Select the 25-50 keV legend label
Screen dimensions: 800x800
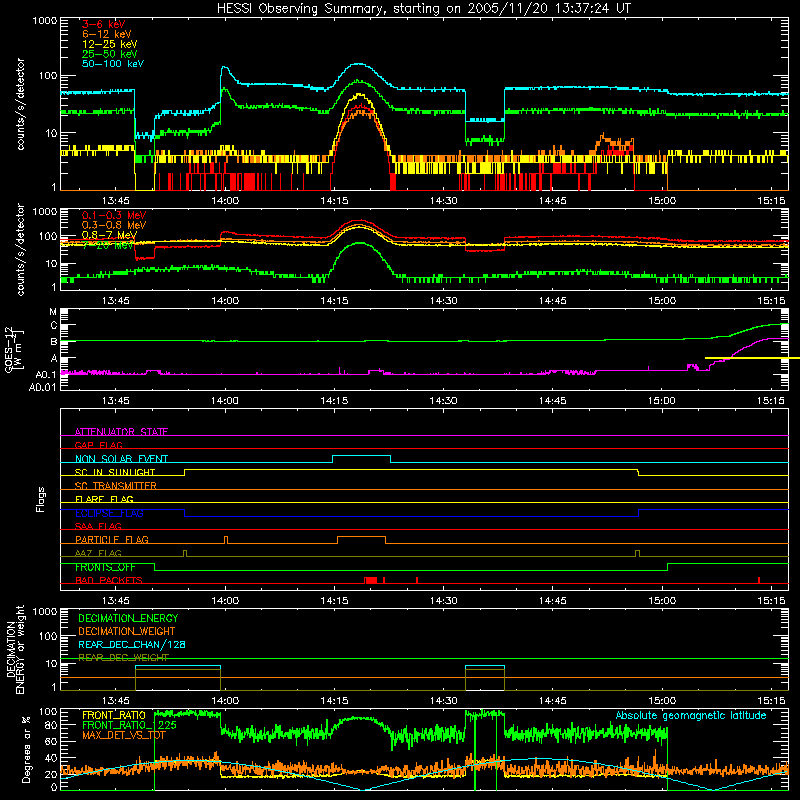point(110,54)
